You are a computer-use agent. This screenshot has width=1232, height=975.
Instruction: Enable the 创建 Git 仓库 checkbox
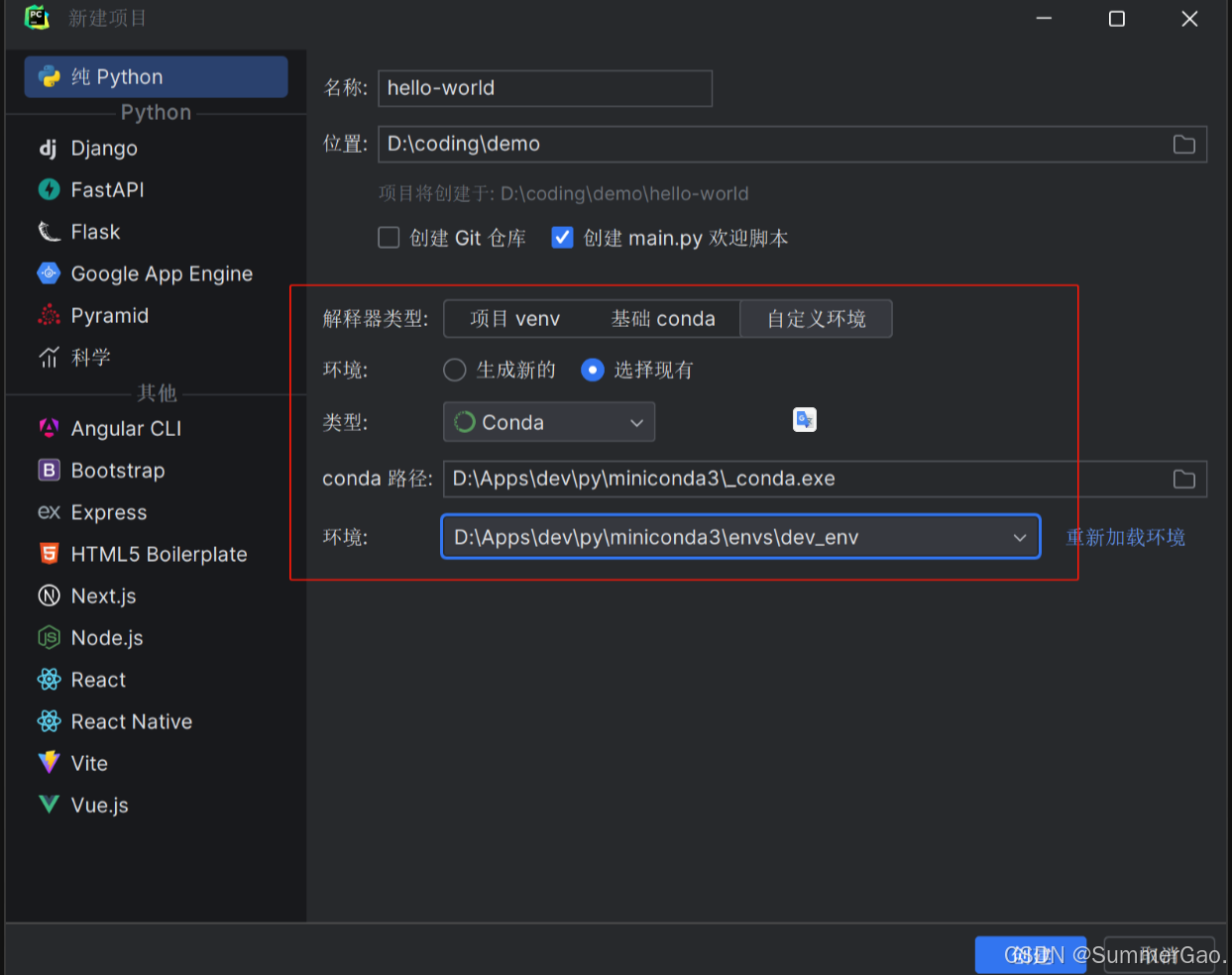click(389, 238)
